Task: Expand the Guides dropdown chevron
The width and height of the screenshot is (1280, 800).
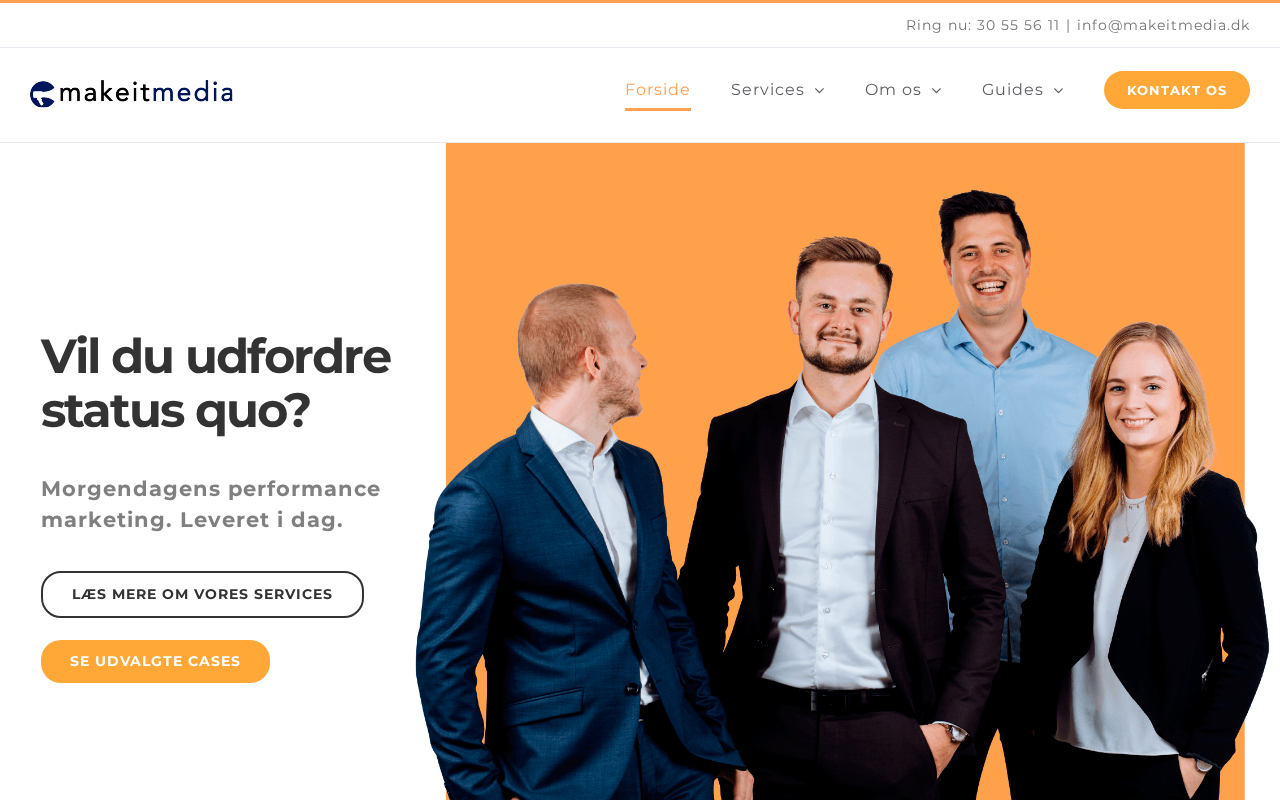Action: (x=1059, y=91)
